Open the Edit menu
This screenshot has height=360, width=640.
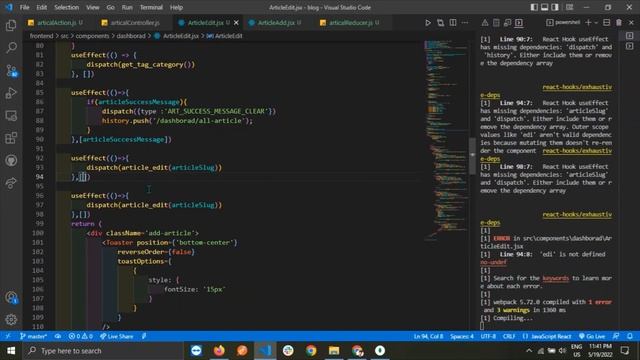coord(42,7)
